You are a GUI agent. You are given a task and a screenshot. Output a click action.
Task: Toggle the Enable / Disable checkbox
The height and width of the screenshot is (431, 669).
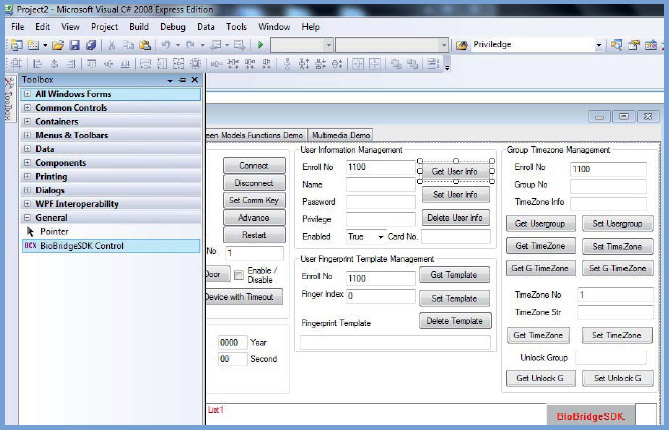[x=239, y=275]
